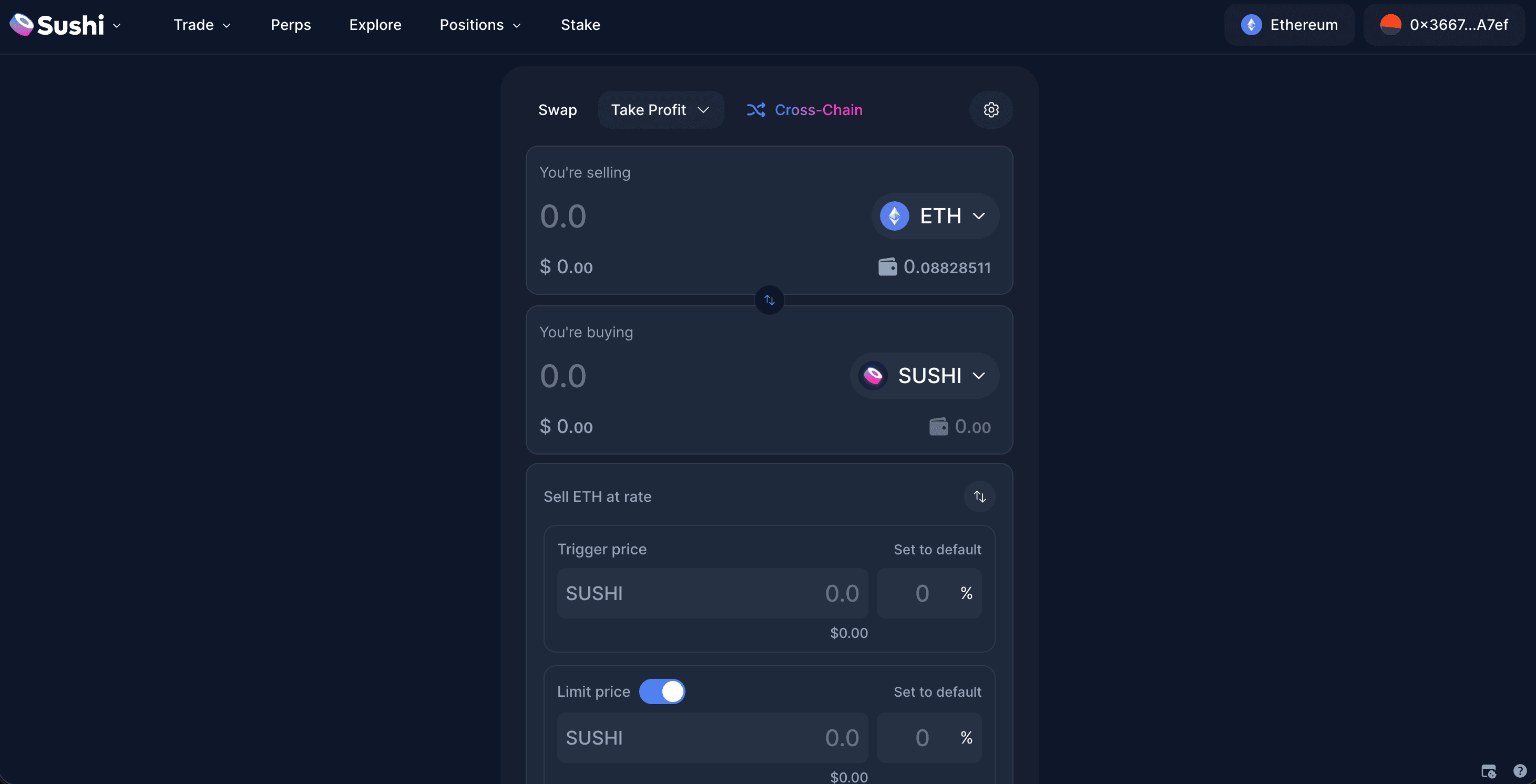
Task: Focus the Trigger price percent input
Action: click(x=929, y=593)
